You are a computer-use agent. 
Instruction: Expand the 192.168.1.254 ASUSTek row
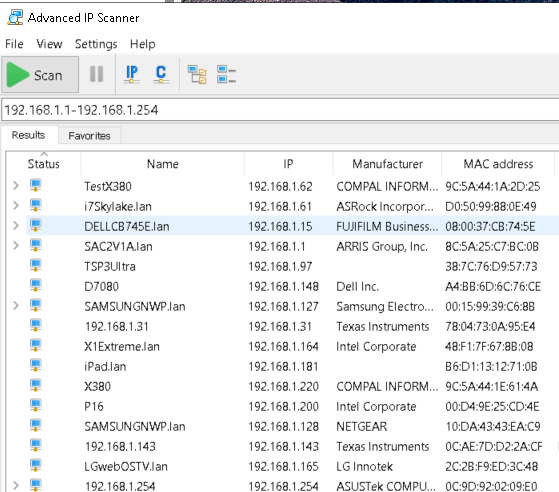point(16,485)
